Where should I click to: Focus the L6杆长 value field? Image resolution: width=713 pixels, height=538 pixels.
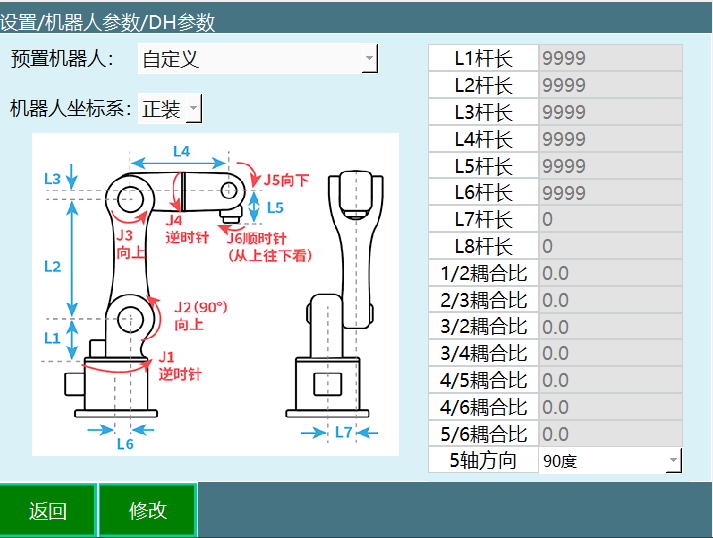[610, 193]
